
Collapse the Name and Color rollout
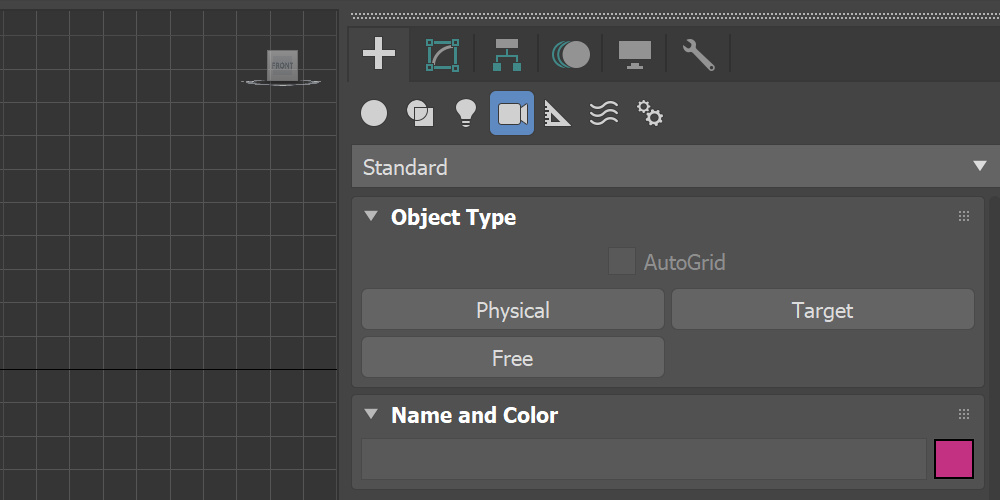tap(371, 414)
